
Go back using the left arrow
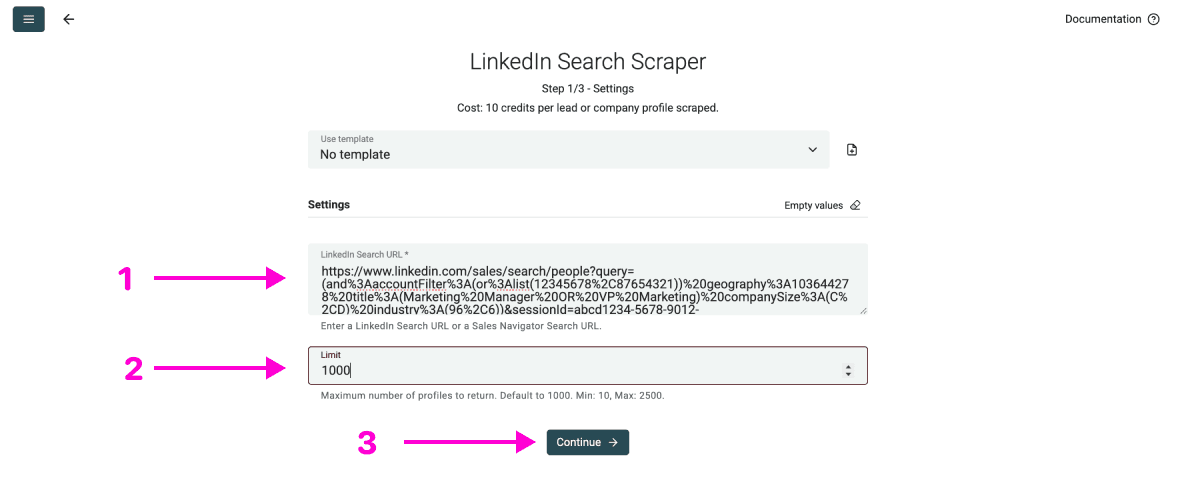(68, 19)
